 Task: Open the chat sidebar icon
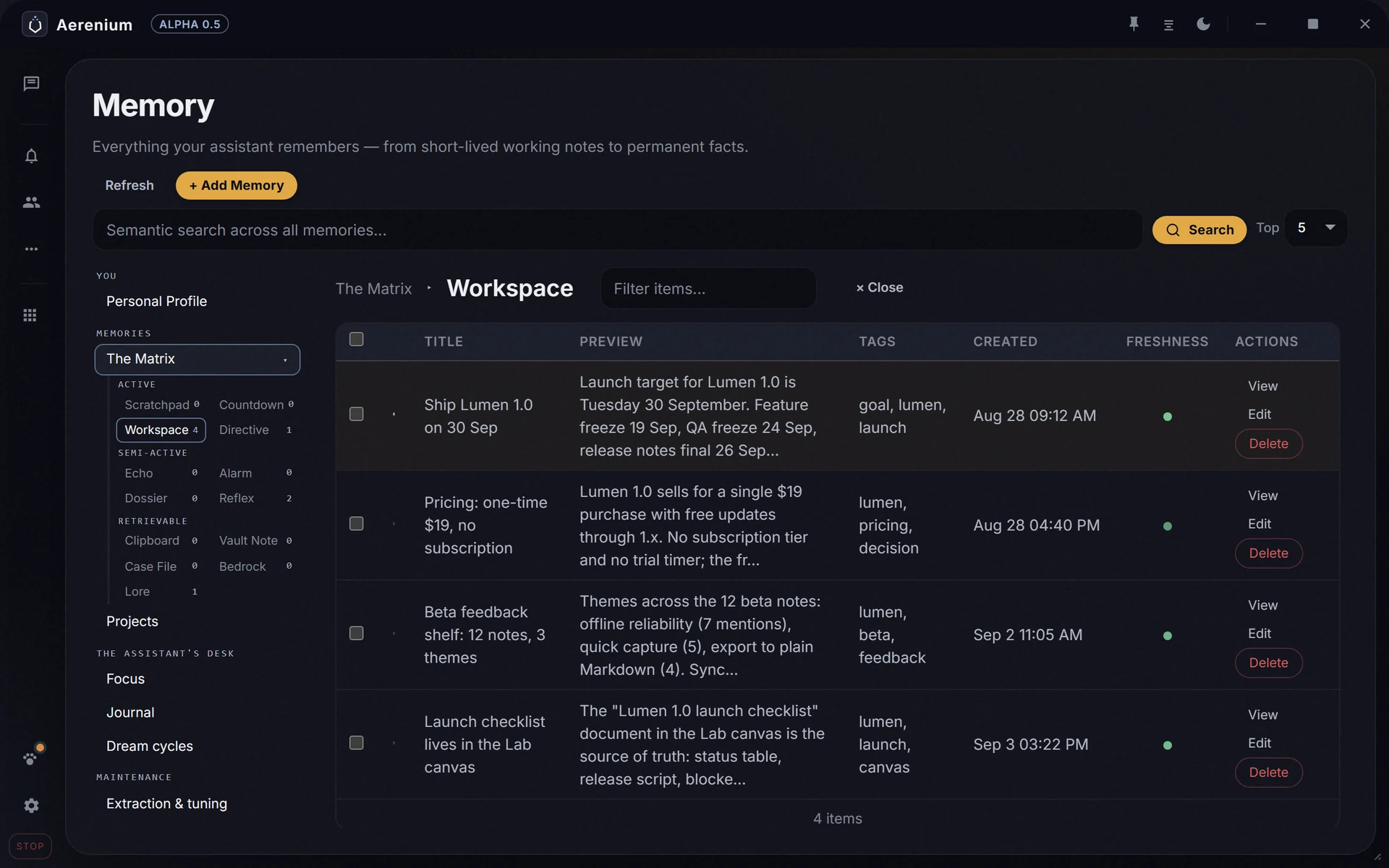(31, 84)
